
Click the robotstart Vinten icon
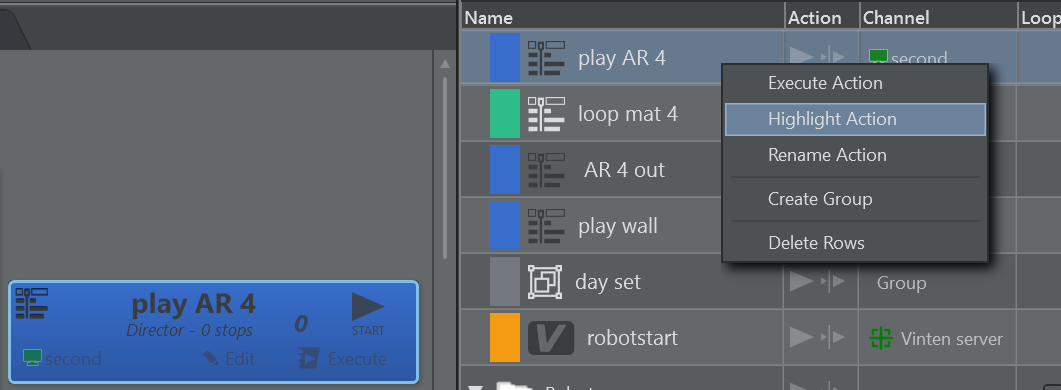(x=551, y=338)
